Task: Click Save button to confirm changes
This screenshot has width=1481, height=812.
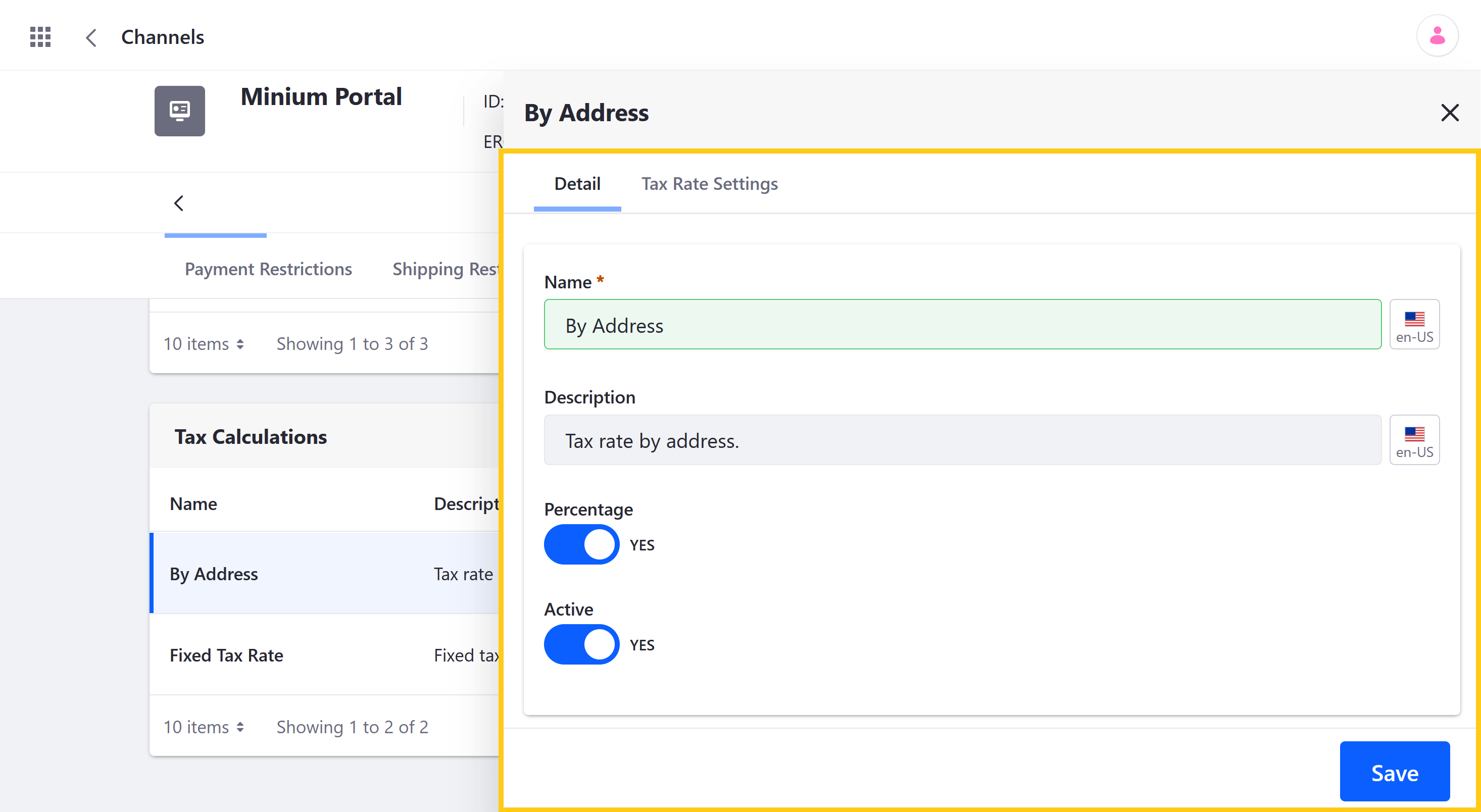Action: pos(1395,771)
